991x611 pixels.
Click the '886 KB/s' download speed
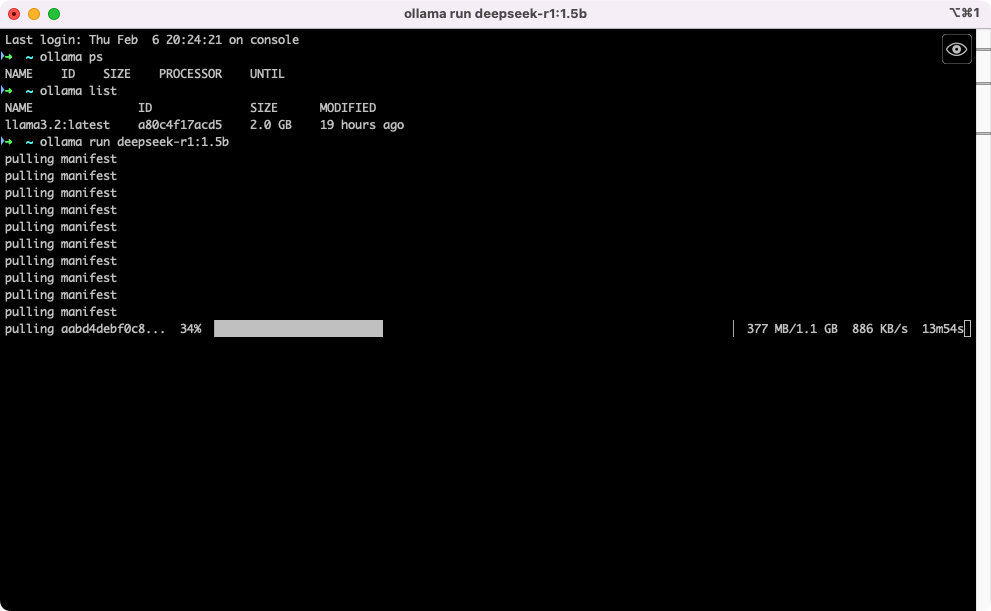point(880,329)
